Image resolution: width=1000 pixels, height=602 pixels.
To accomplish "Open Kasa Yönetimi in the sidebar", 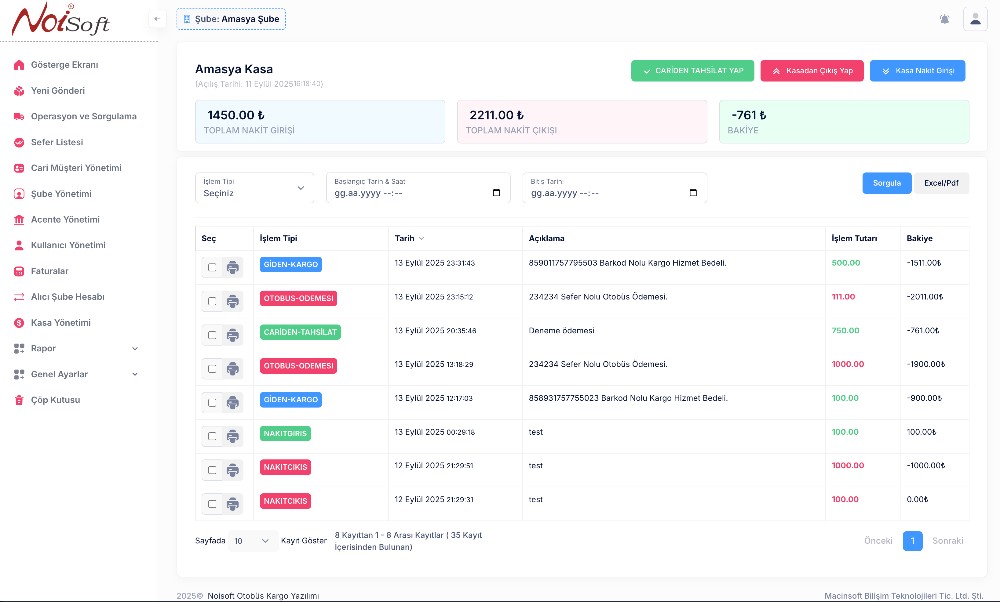I will coord(60,323).
